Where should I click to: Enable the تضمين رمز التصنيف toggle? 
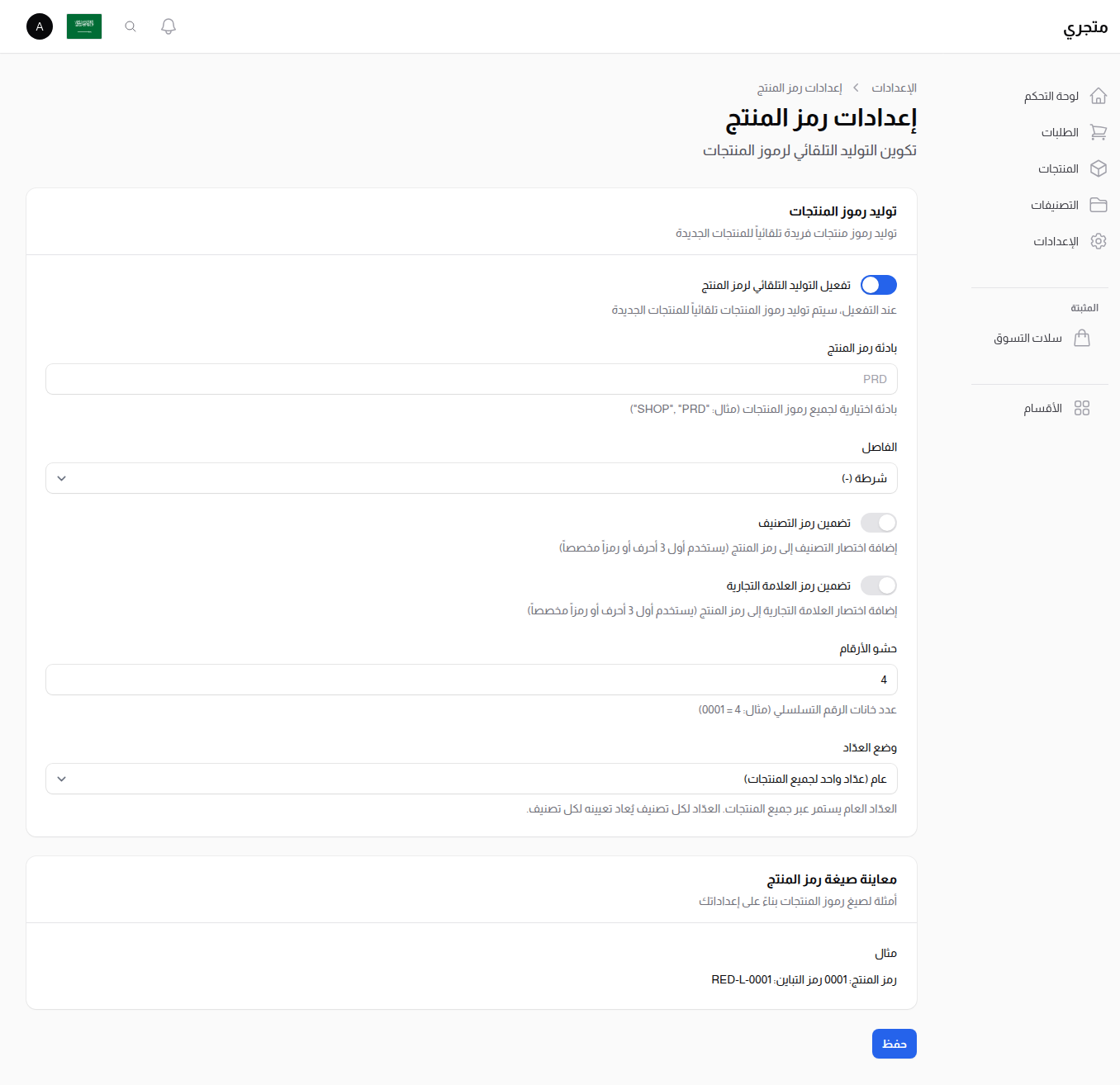pos(878,522)
